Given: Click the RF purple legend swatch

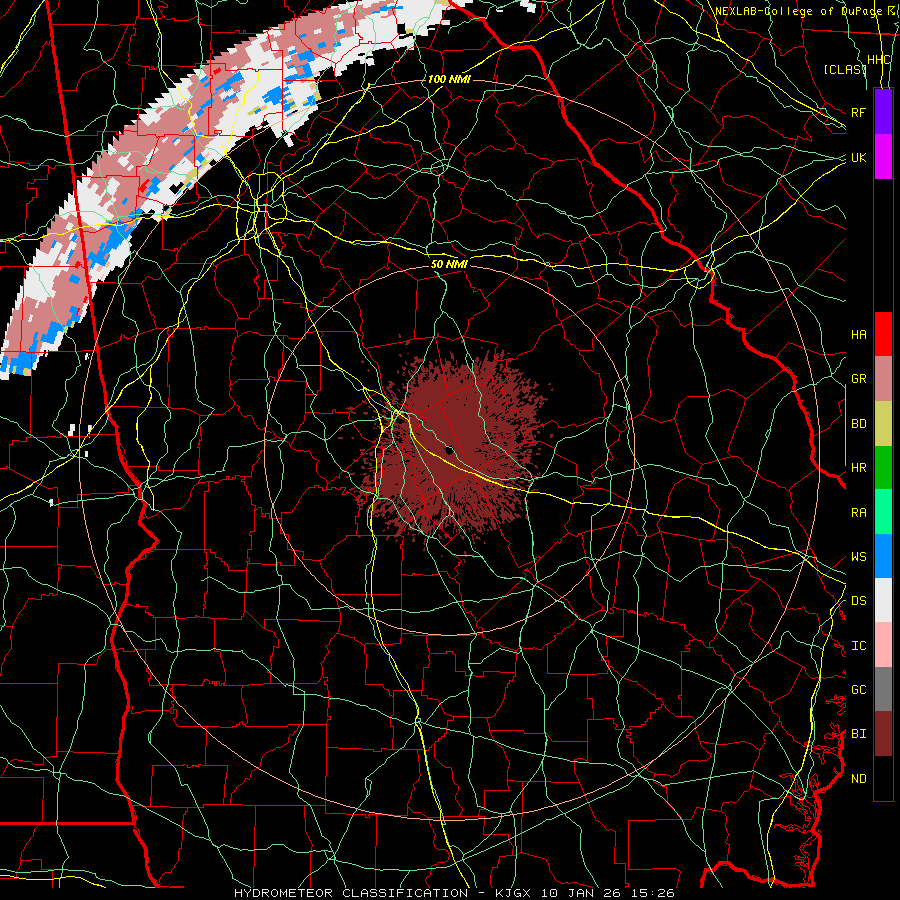Looking at the screenshot, I should (x=883, y=112).
